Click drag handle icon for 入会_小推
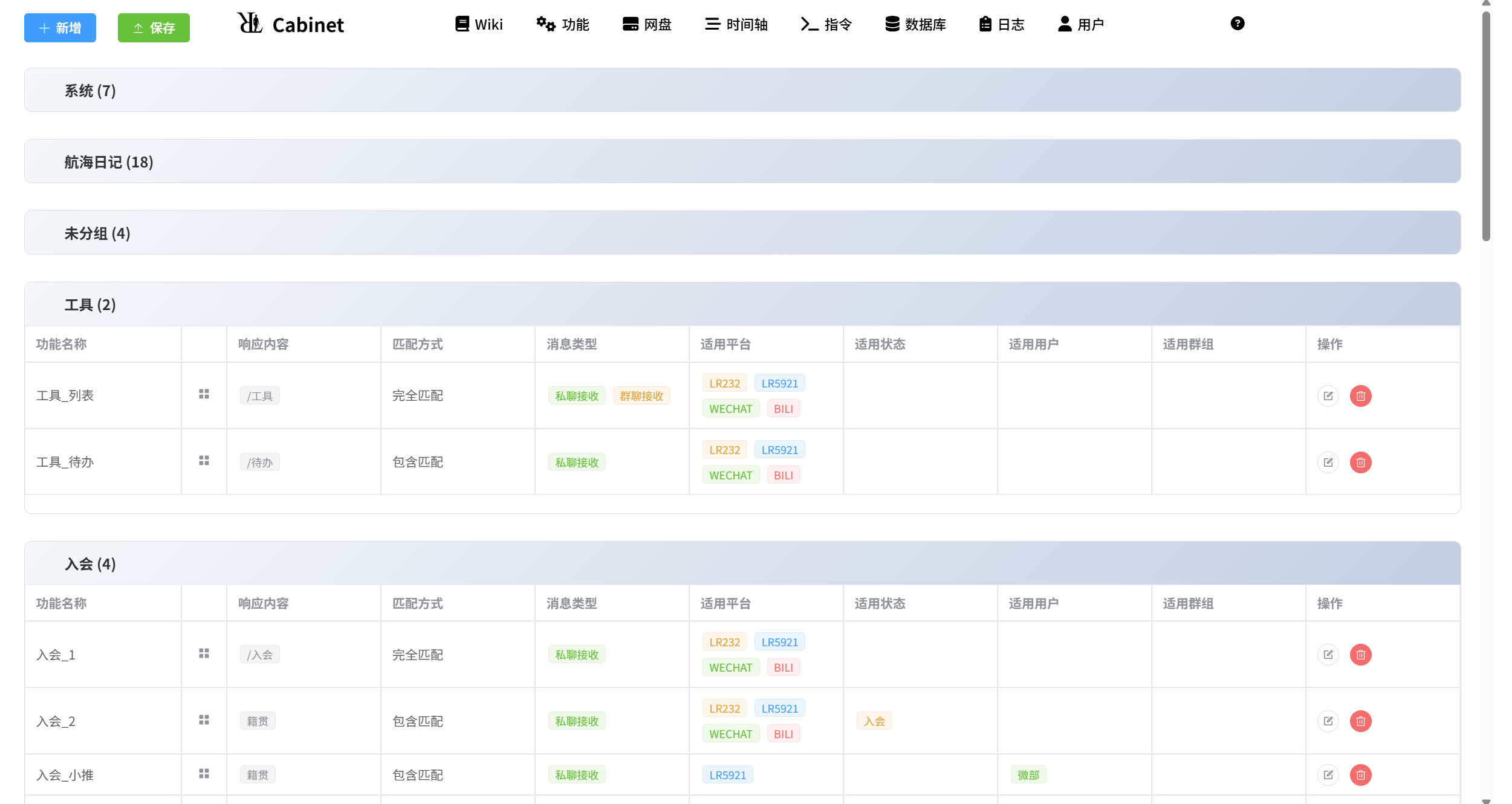 pyautogui.click(x=204, y=774)
